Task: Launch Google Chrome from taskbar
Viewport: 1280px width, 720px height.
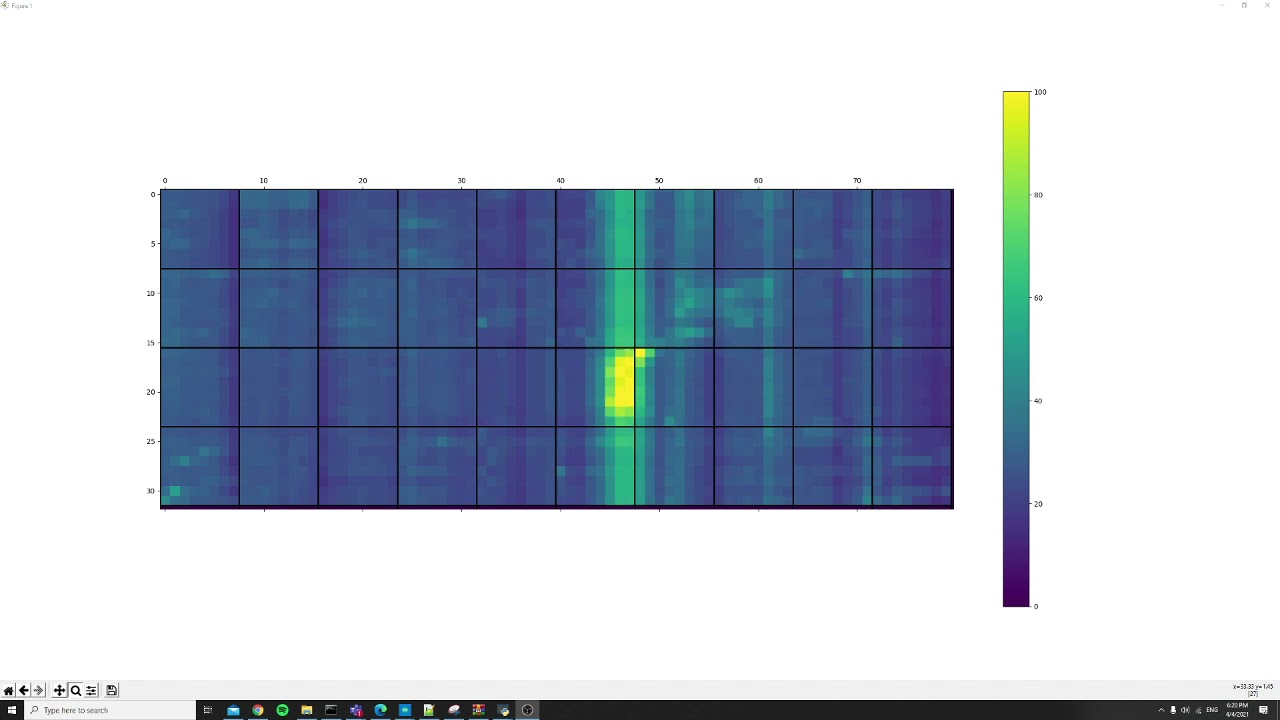Action: click(258, 710)
